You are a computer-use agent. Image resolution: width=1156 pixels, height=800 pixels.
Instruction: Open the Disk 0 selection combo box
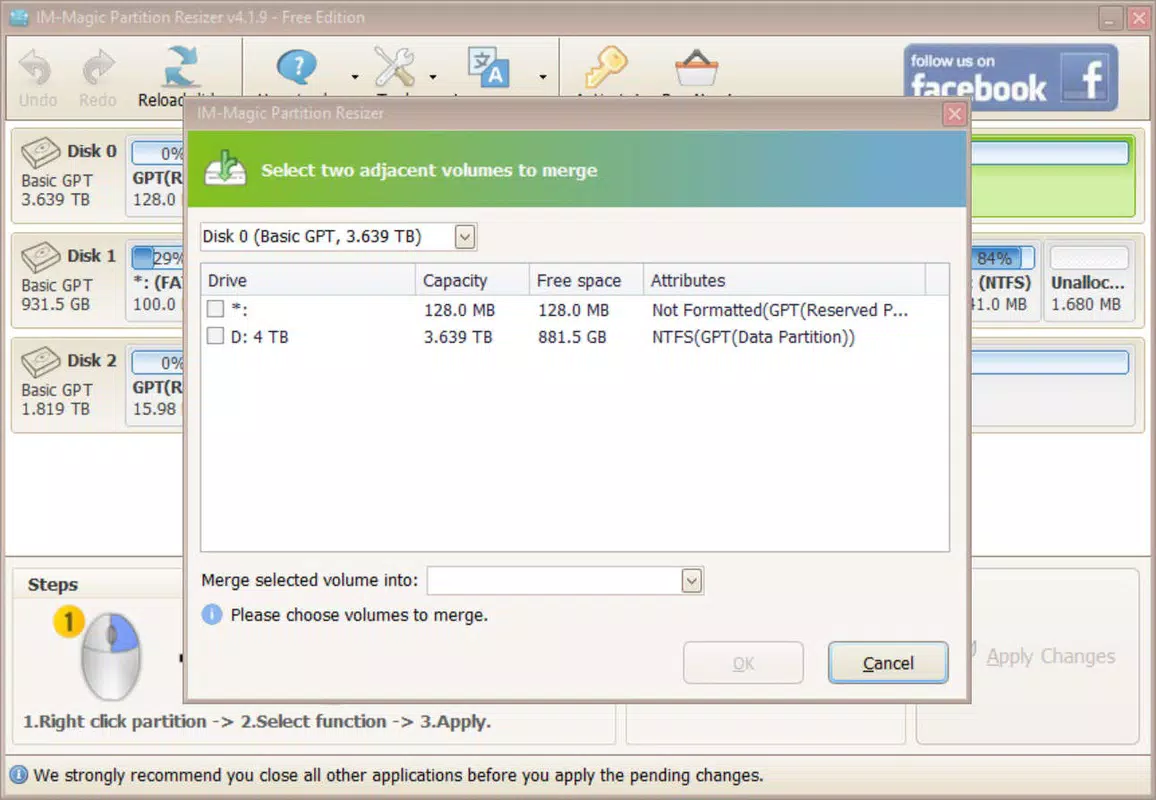click(x=338, y=237)
